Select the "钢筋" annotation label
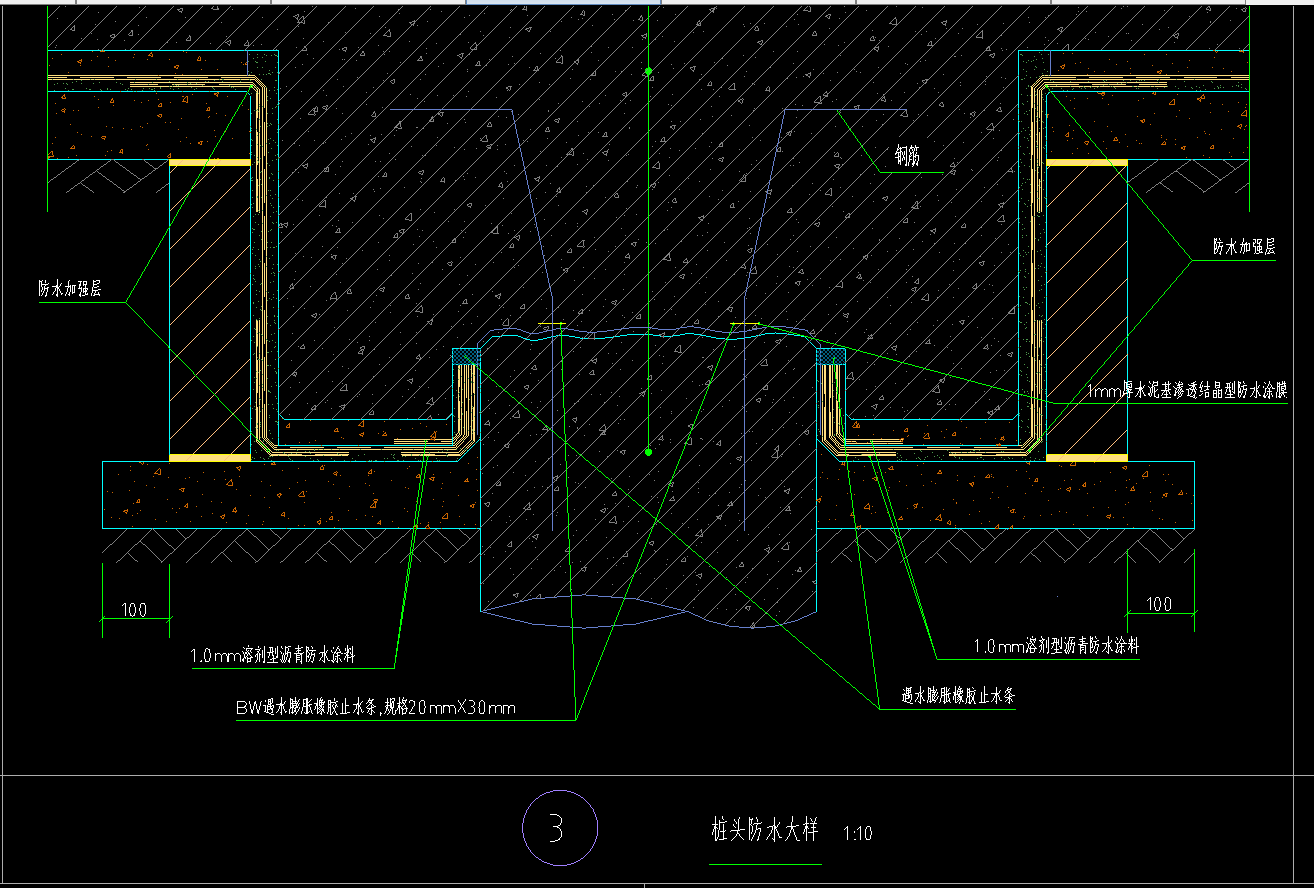 coord(908,156)
